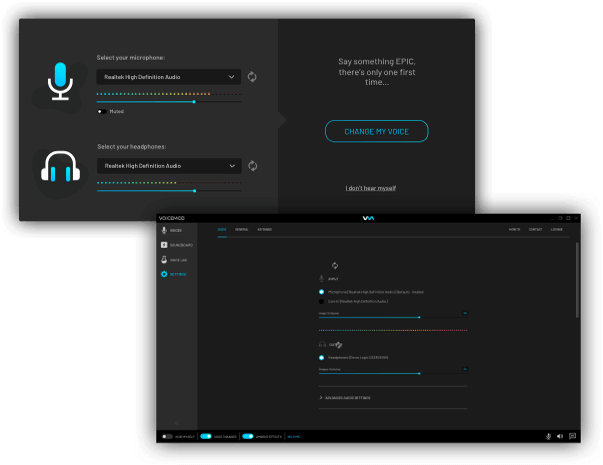Click the headphones volume slider handle in setup window

(195, 191)
